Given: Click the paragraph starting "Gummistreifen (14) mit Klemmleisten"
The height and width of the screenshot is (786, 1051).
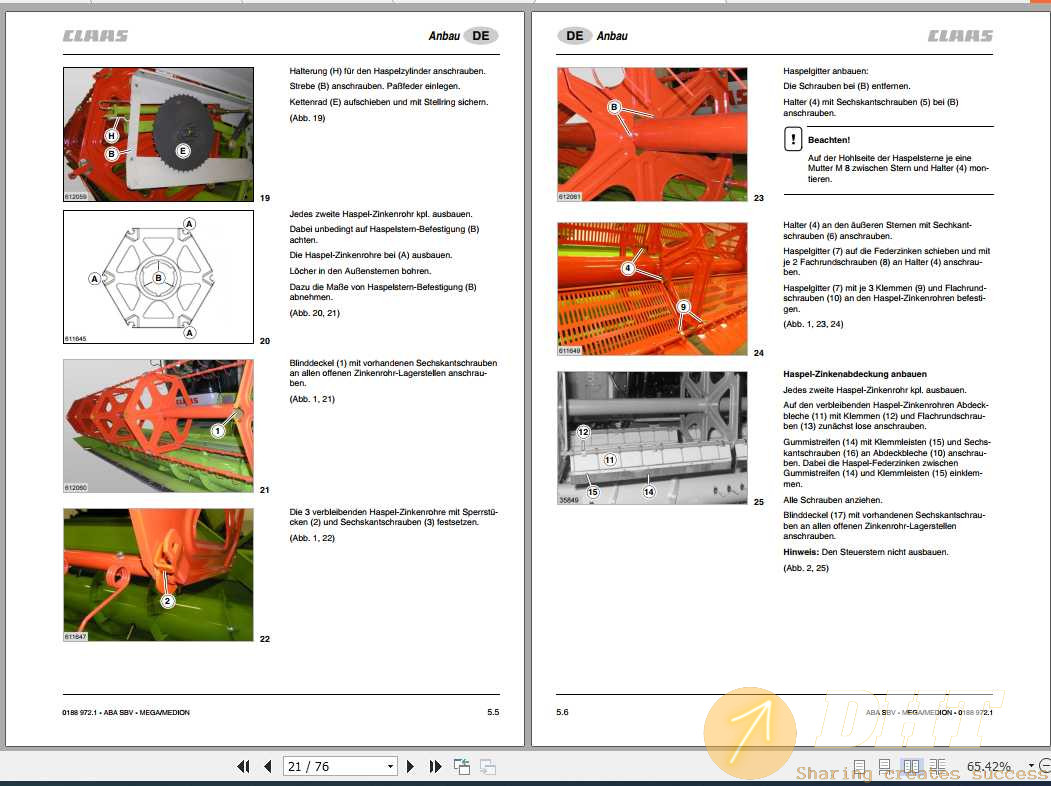Looking at the screenshot, I should click(x=887, y=463).
